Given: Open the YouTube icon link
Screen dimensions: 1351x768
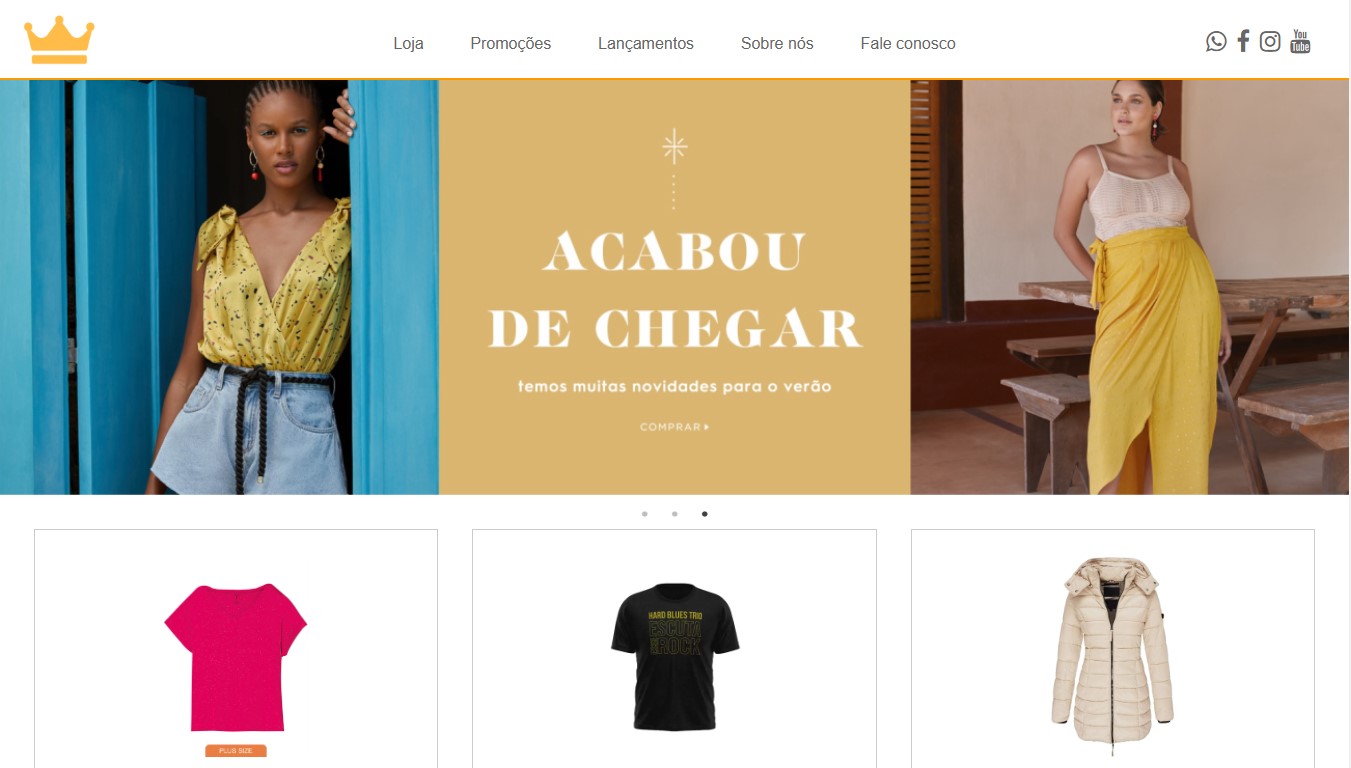Looking at the screenshot, I should coord(1300,41).
